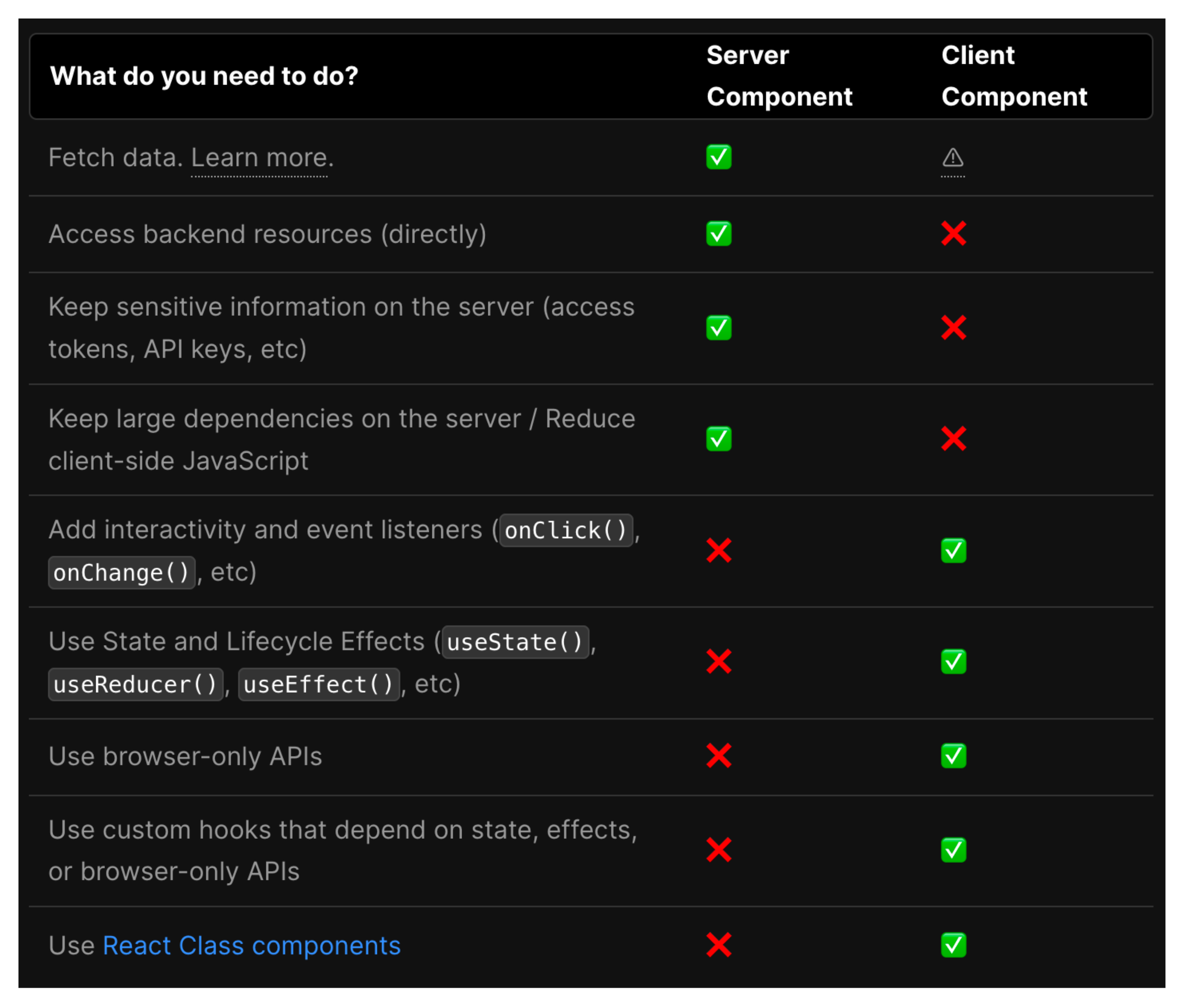The image size is (1184, 1008).
Task: Click the 'What do you need to do?' header
Action: pos(204,76)
